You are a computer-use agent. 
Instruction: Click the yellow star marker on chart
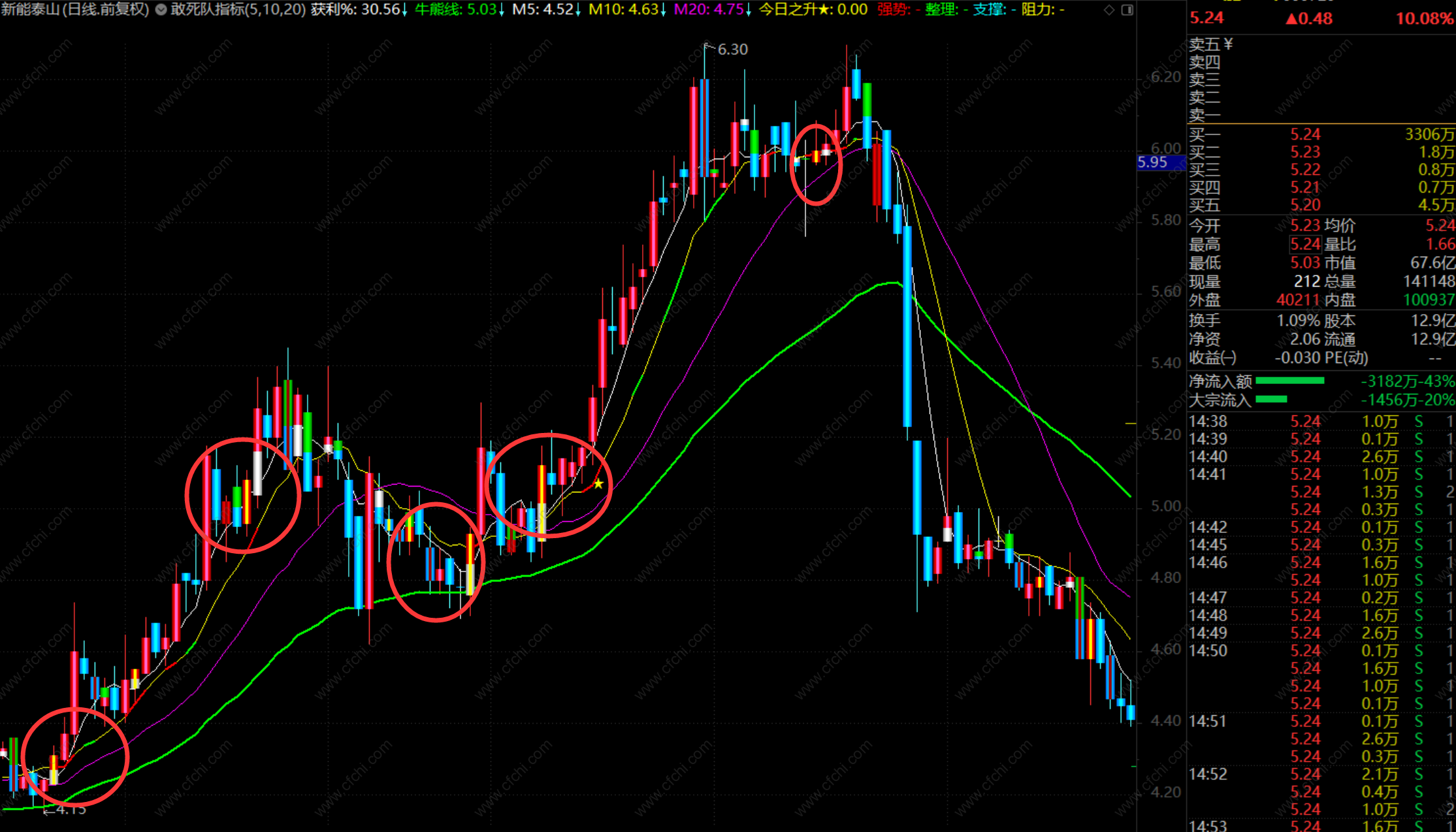(598, 484)
